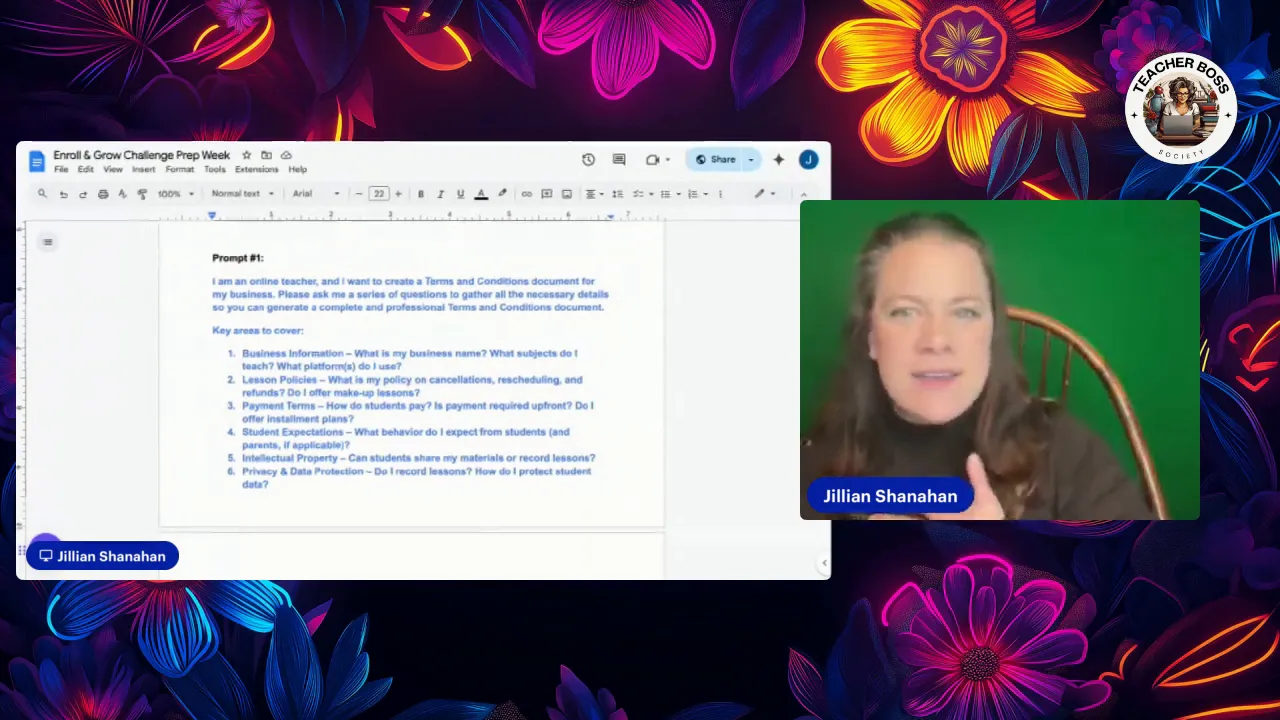Viewport: 1280px width, 720px height.
Task: Open the Insert menu
Action: (144, 169)
